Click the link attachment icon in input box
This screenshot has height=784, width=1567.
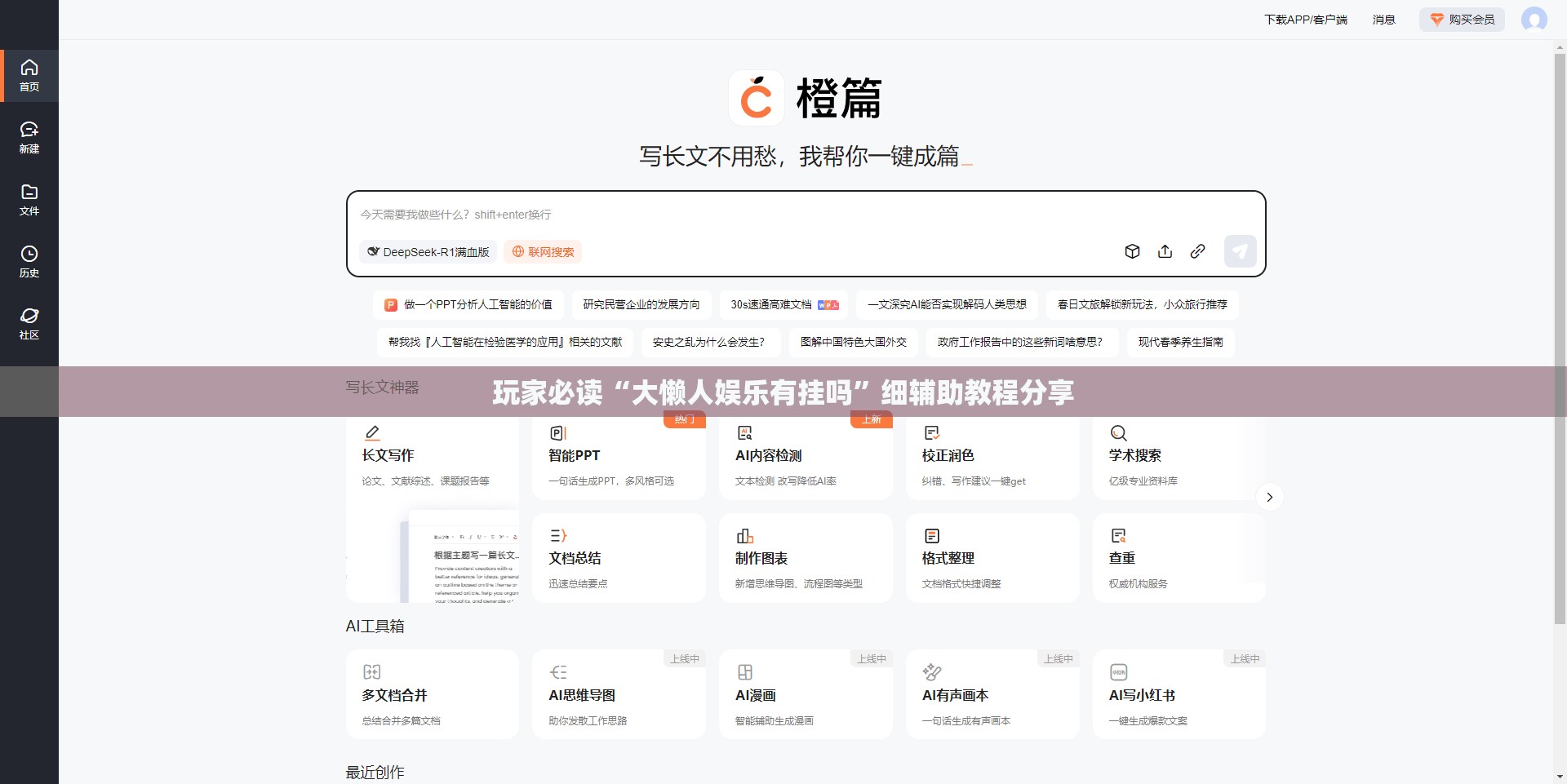[x=1197, y=251]
